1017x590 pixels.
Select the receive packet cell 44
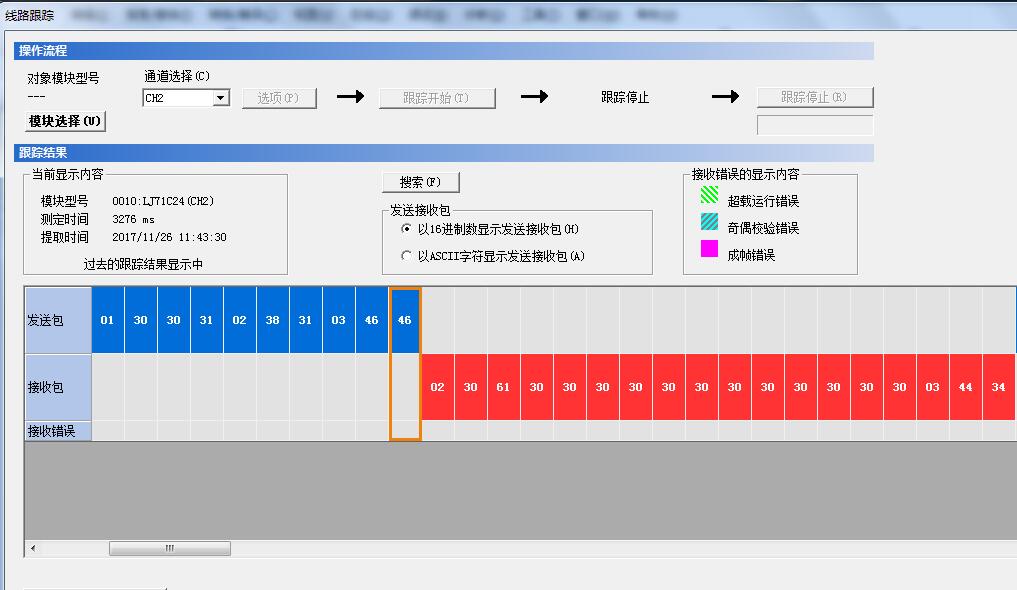[x=965, y=387]
